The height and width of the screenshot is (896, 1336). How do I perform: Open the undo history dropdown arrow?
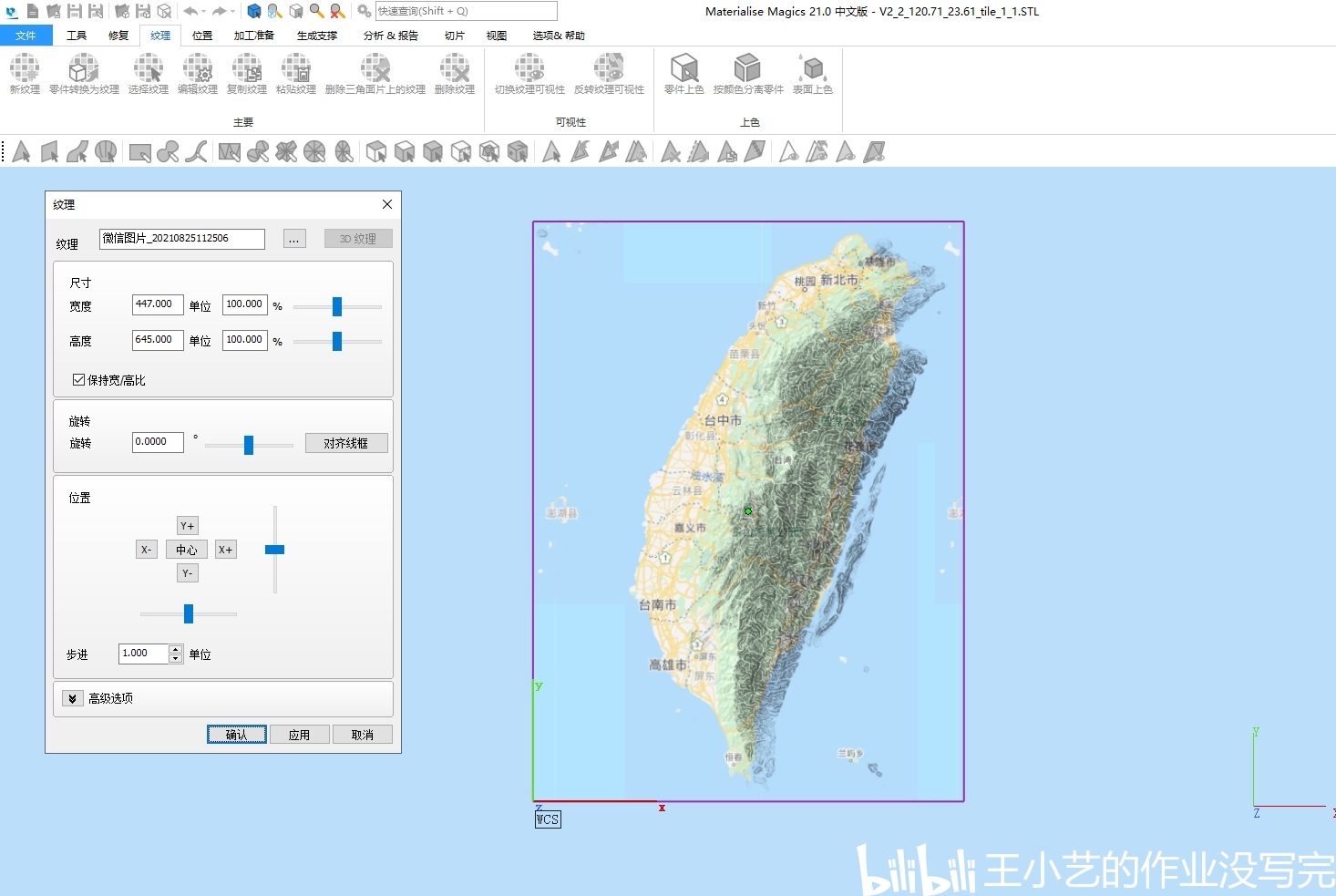[203, 12]
